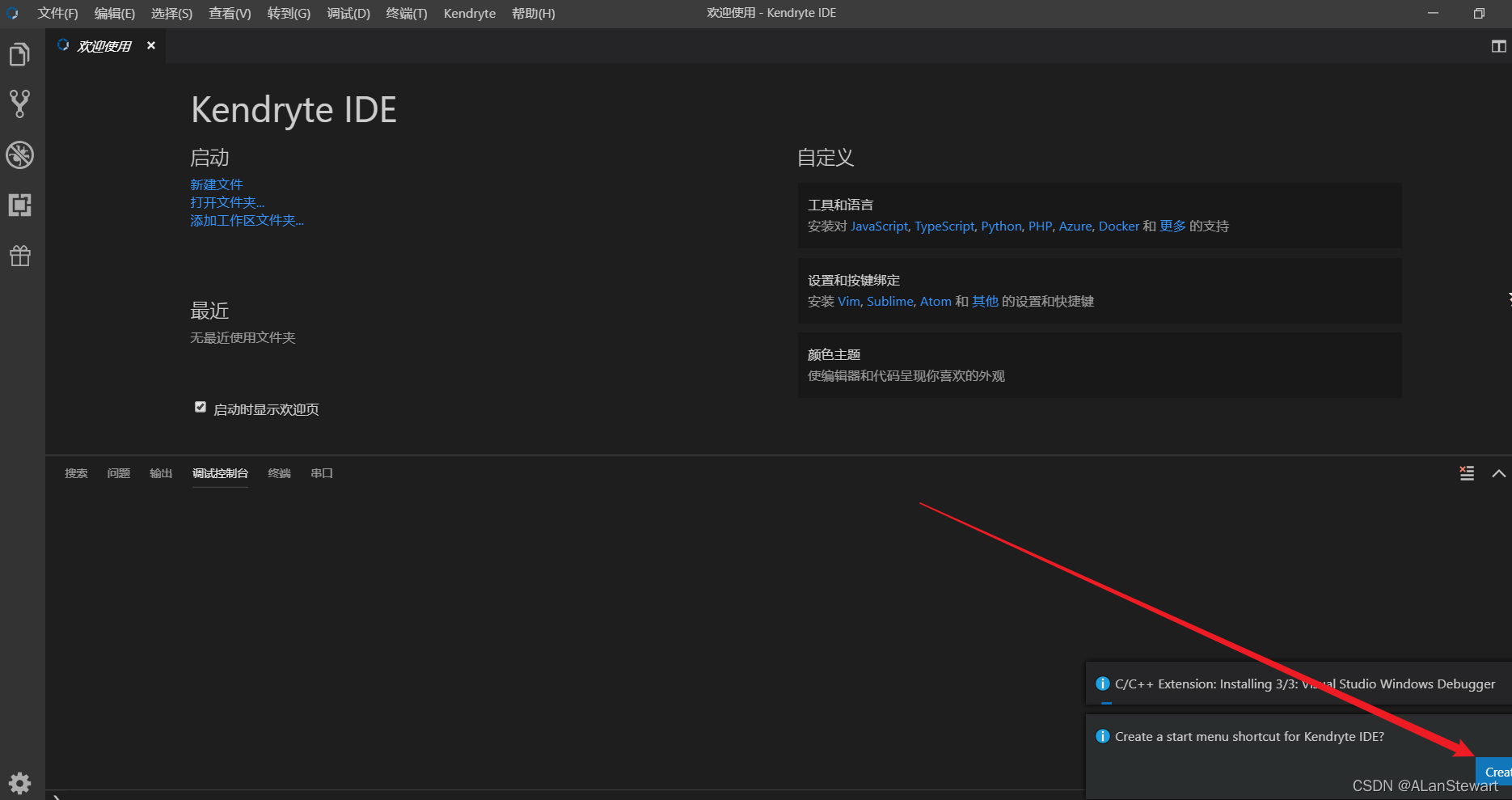Click the info icon on C/C++ notification
Screen dimensions: 1512x800
click(1102, 684)
